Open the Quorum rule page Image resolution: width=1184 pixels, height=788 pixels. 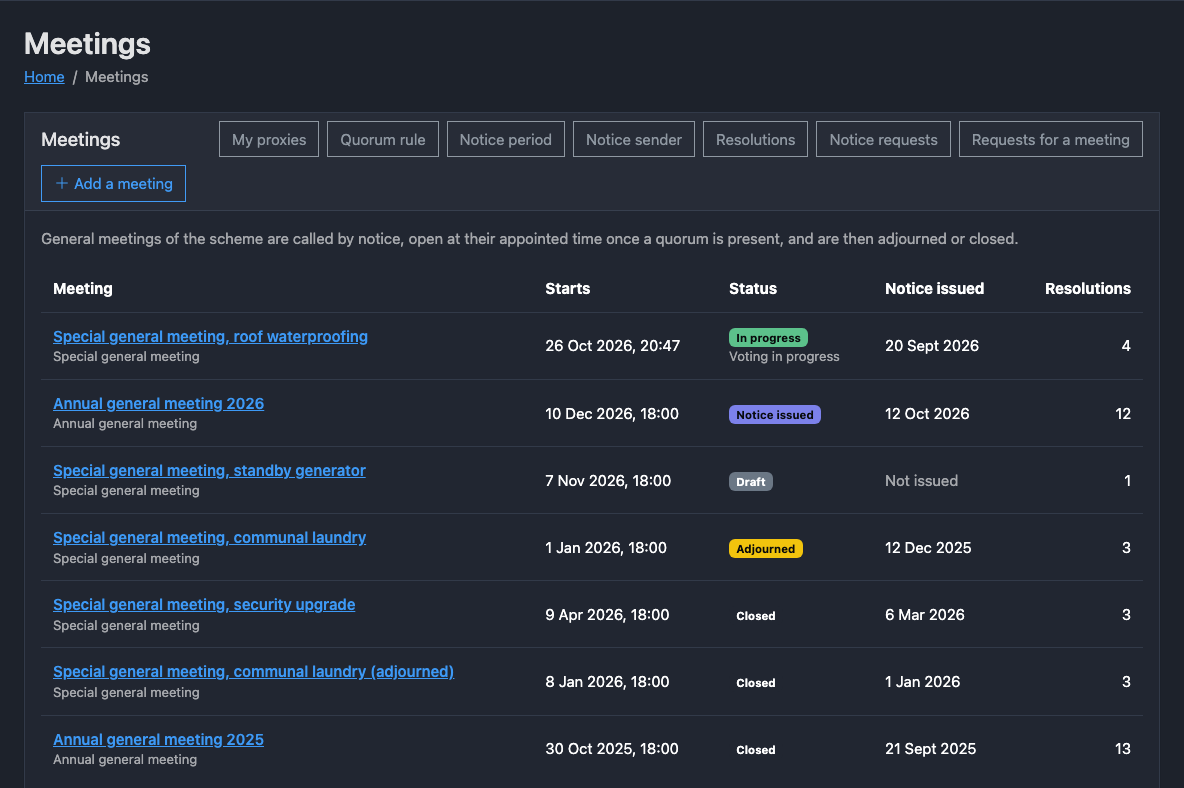(383, 140)
